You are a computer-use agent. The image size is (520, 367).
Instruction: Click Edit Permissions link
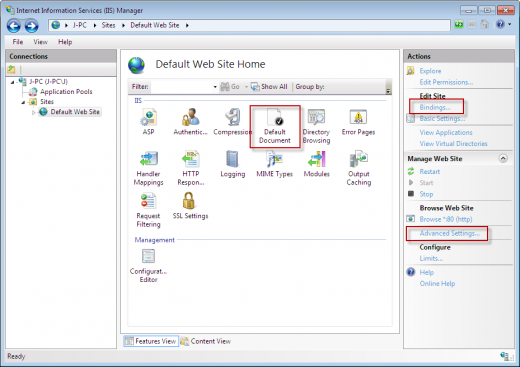[x=446, y=82]
